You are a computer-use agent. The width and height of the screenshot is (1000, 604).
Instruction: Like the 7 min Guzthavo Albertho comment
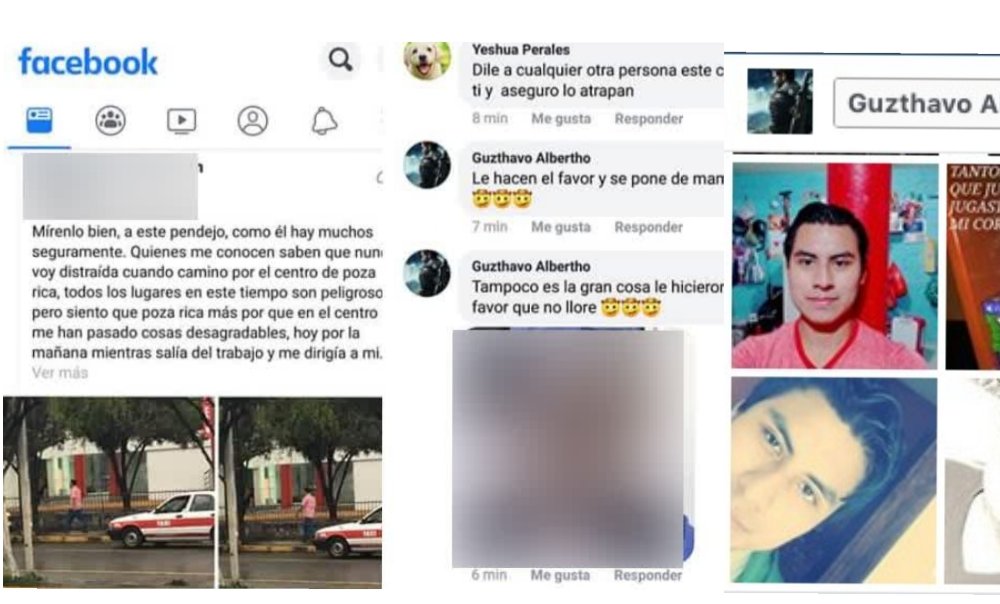[561, 227]
